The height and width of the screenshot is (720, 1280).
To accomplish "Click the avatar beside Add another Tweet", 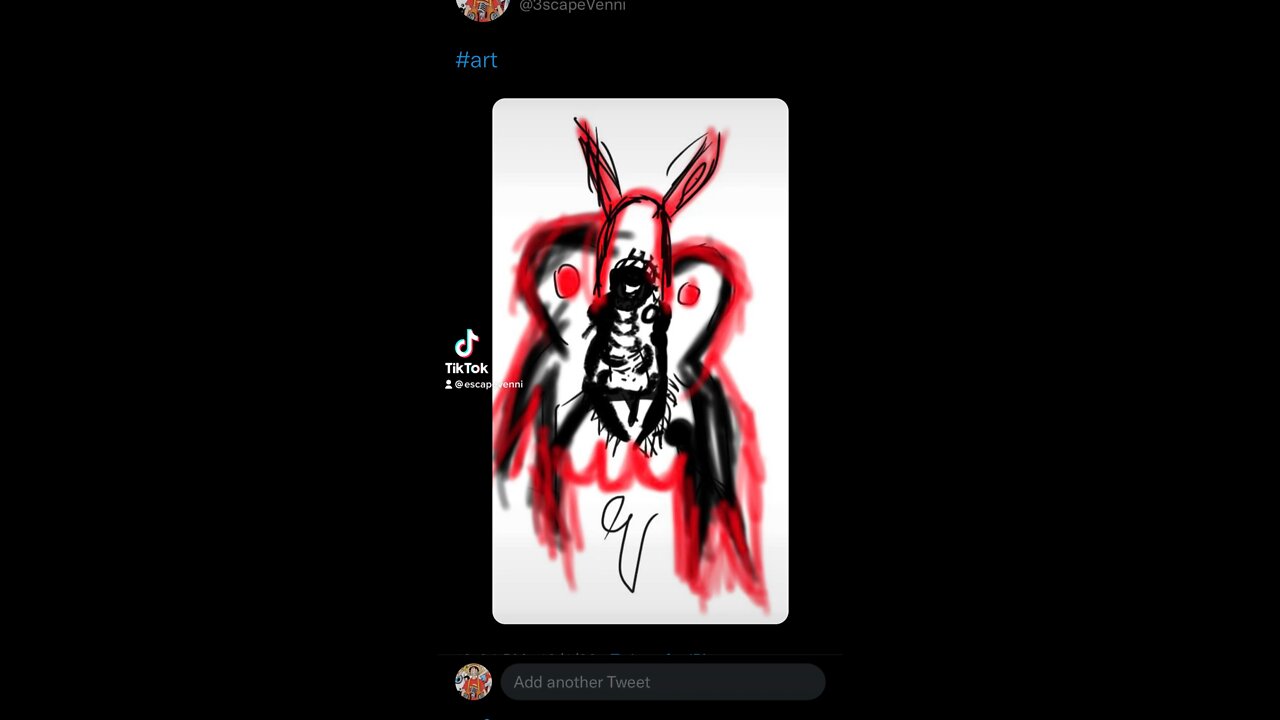I will click(474, 682).
